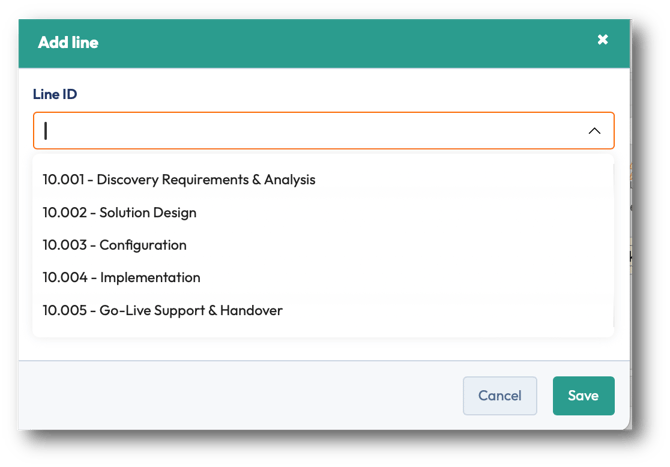The height and width of the screenshot is (467, 670).
Task: Click the Implementation list item
Action: click(122, 278)
